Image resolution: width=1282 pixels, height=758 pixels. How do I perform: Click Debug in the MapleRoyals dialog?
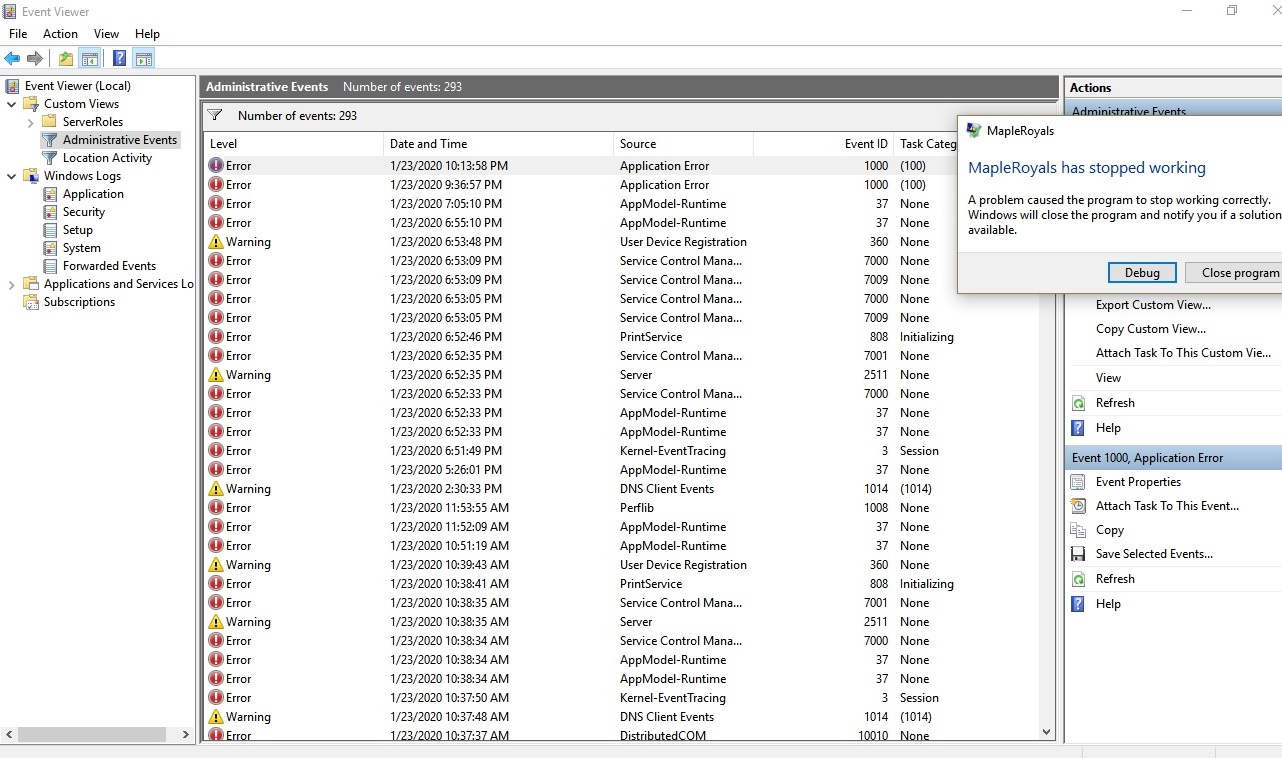pos(1142,273)
